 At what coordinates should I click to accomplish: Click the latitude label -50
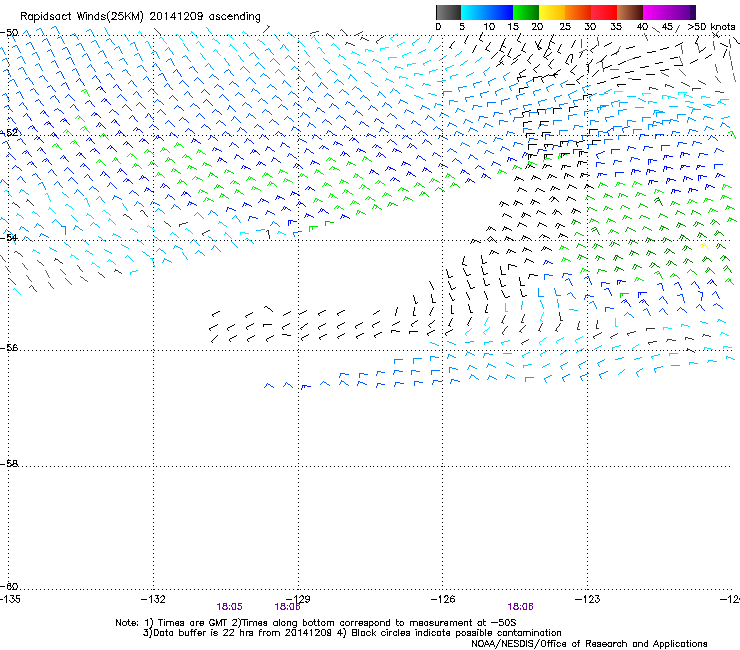9,33
